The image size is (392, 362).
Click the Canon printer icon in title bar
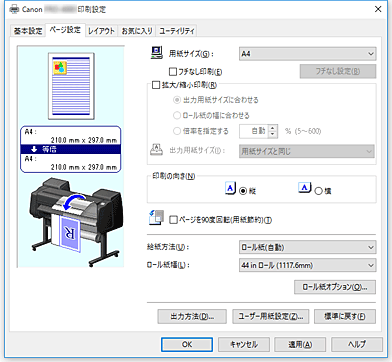(x=14, y=9)
